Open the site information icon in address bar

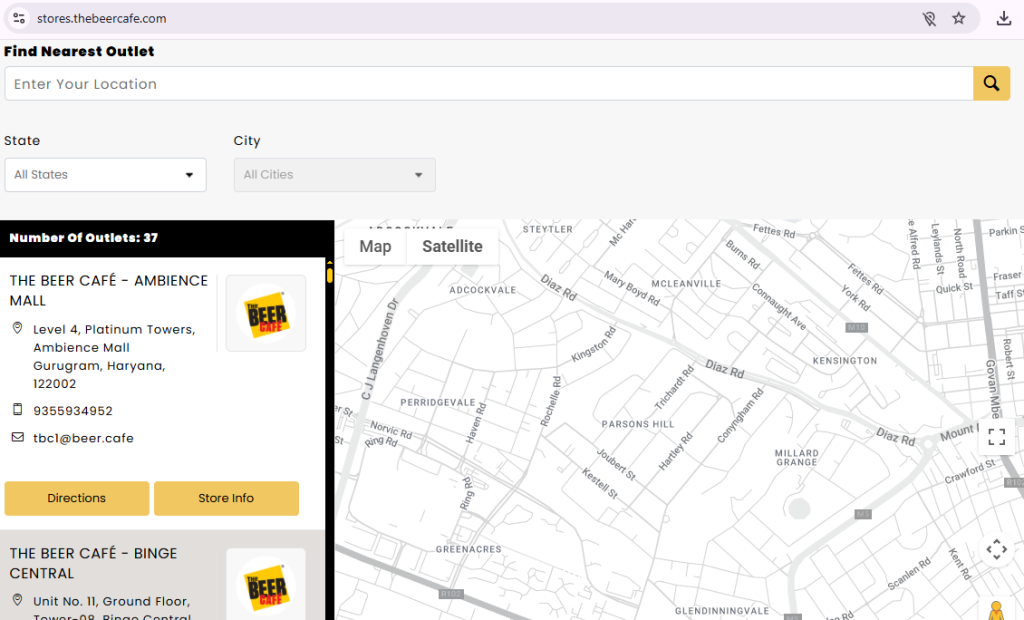click(x=19, y=18)
